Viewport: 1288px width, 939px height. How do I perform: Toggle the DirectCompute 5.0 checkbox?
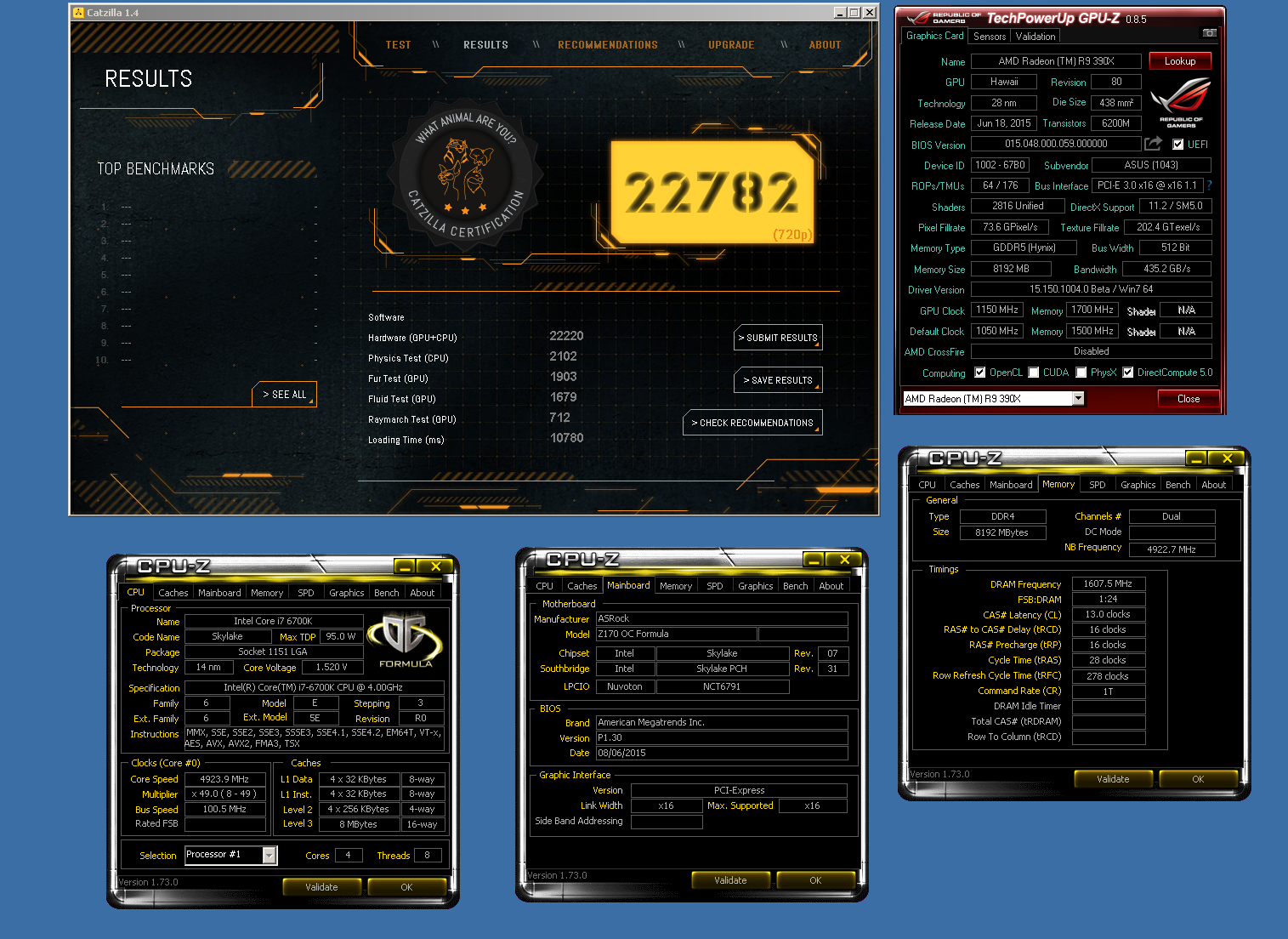(1127, 373)
